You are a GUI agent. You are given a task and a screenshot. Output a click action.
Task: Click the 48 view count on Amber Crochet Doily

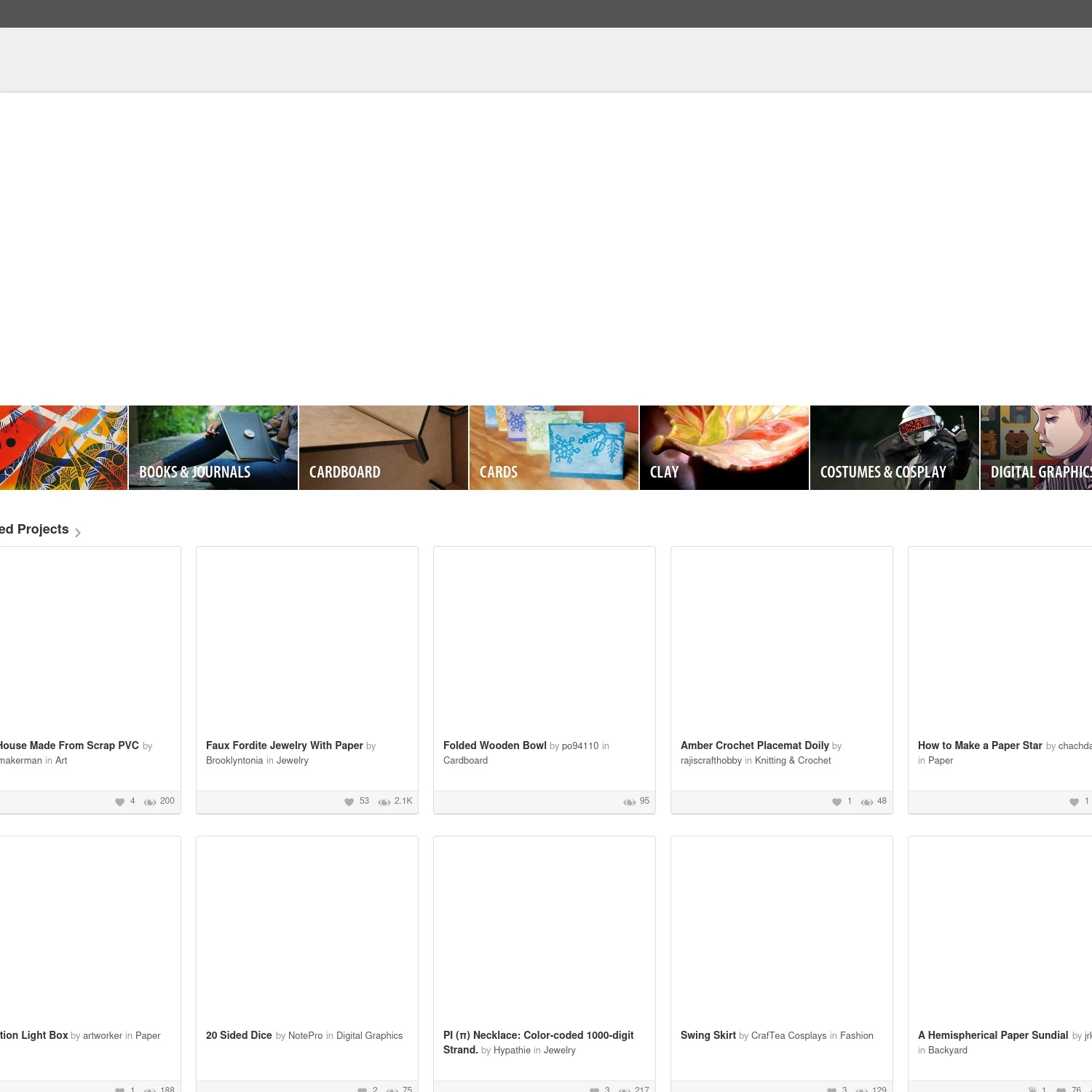882,801
